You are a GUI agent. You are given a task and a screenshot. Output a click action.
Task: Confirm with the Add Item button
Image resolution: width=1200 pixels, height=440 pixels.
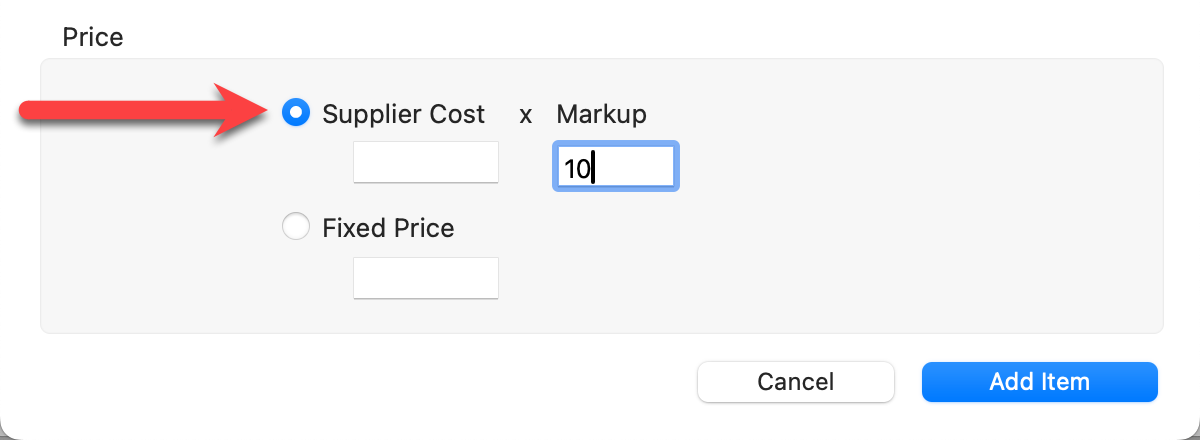(1039, 381)
